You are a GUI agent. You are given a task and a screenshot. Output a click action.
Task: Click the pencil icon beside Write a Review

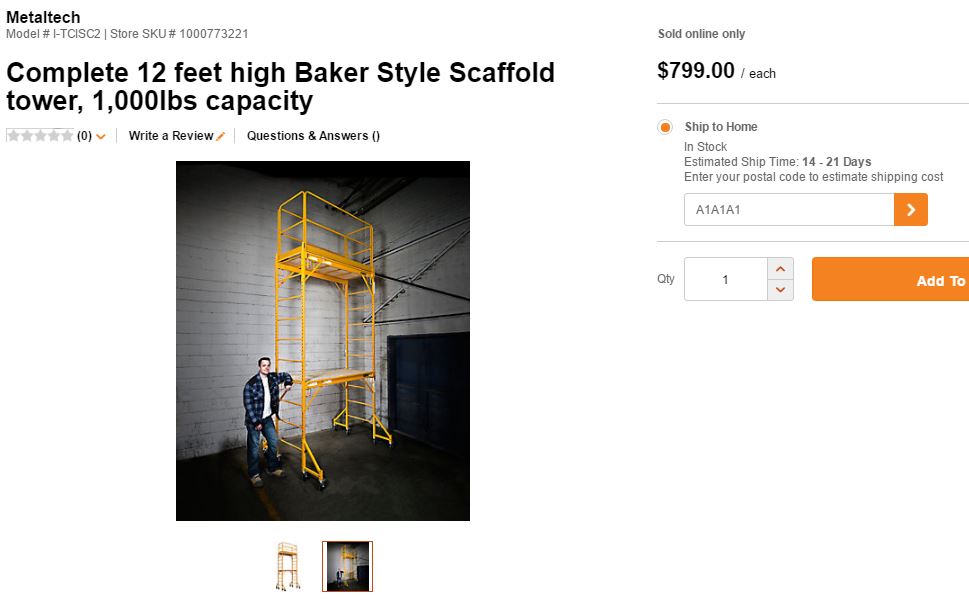[221, 136]
